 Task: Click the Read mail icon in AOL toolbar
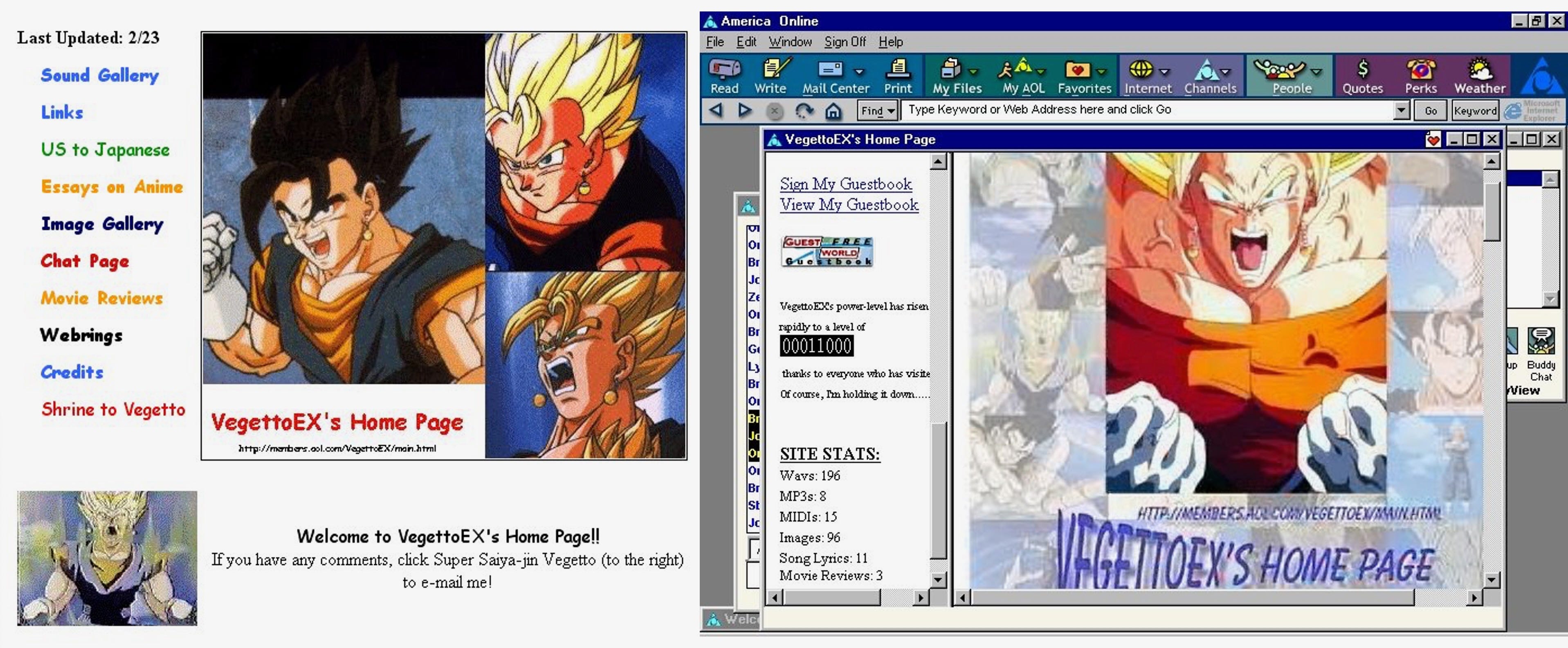click(724, 76)
